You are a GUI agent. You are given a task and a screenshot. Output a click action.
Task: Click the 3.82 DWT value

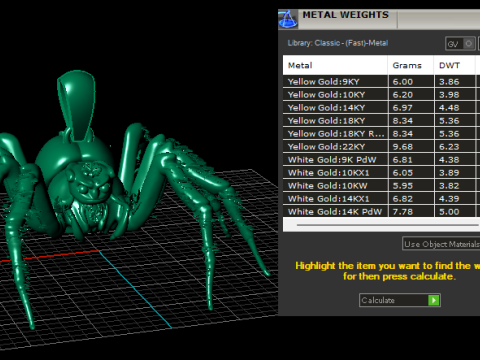[x=449, y=186]
